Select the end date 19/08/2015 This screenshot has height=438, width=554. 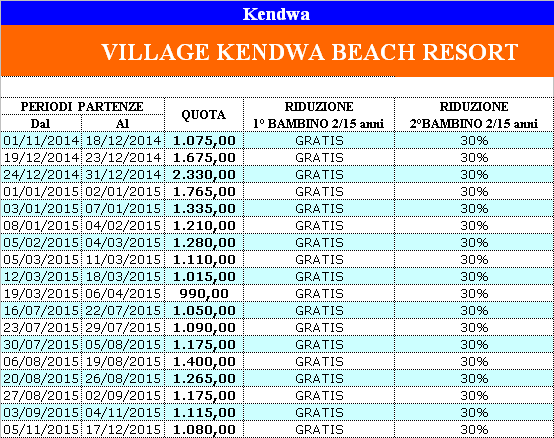[123, 361]
